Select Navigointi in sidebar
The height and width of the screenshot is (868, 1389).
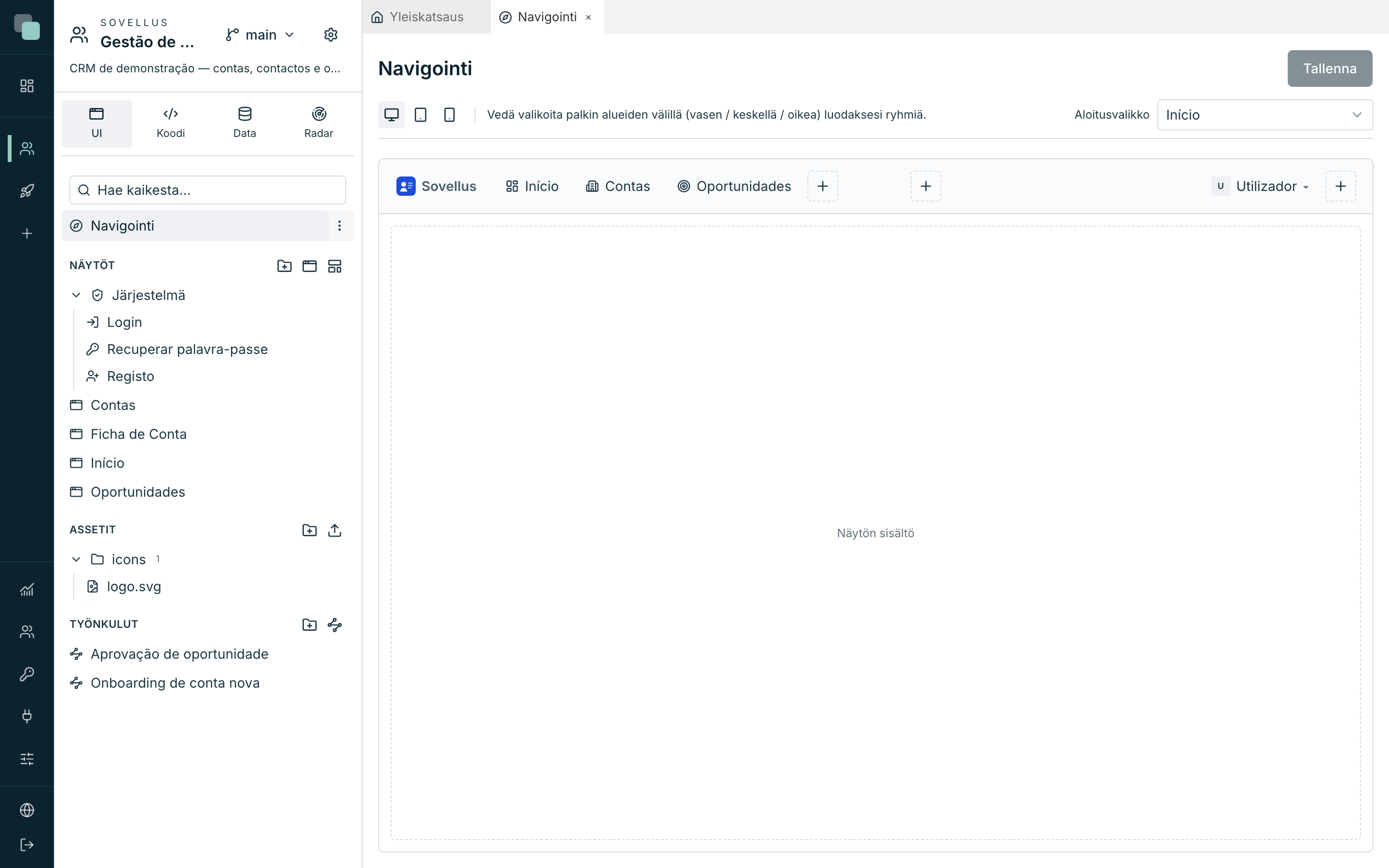(x=195, y=226)
